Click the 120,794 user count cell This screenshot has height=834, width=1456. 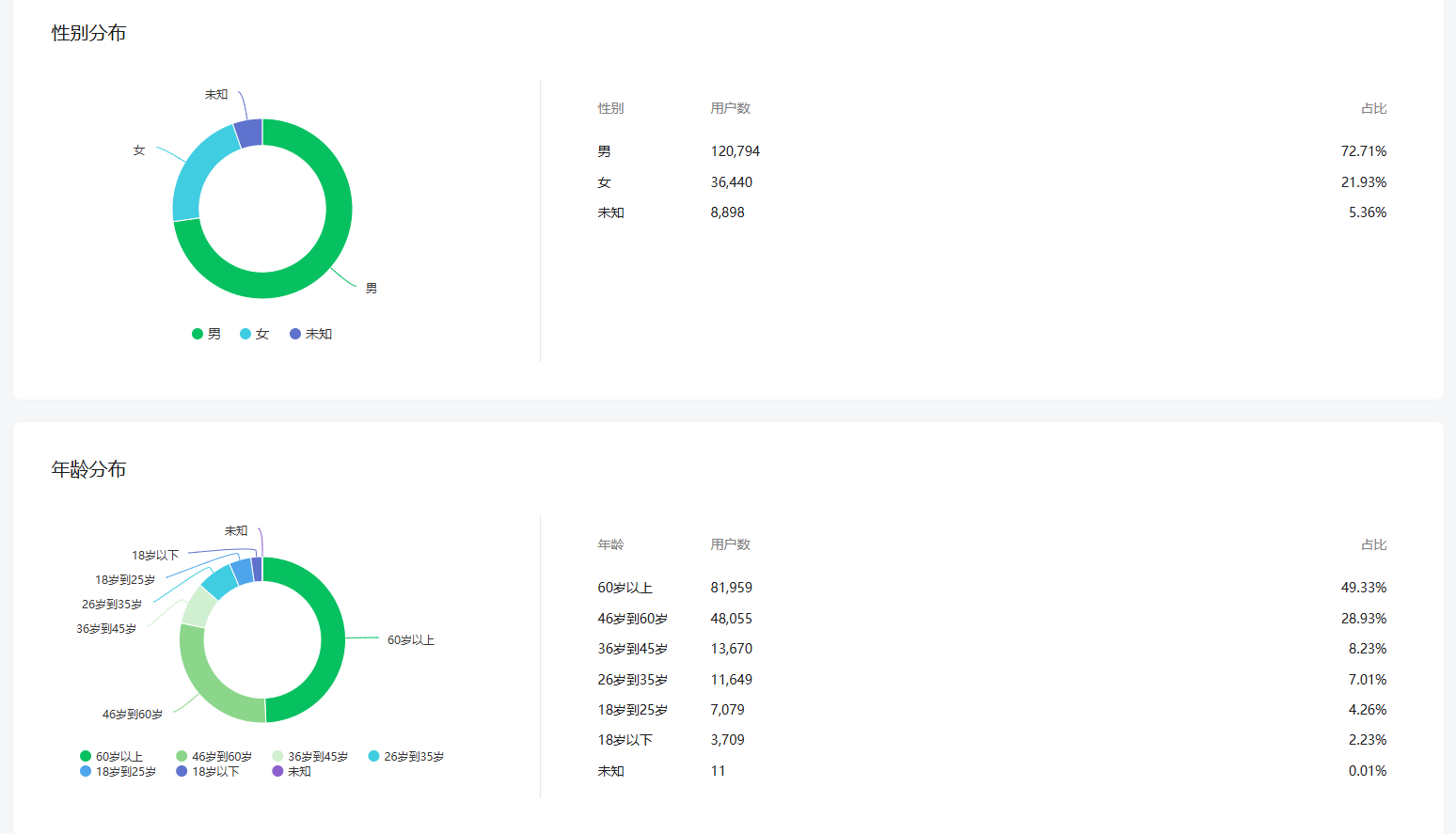[735, 151]
